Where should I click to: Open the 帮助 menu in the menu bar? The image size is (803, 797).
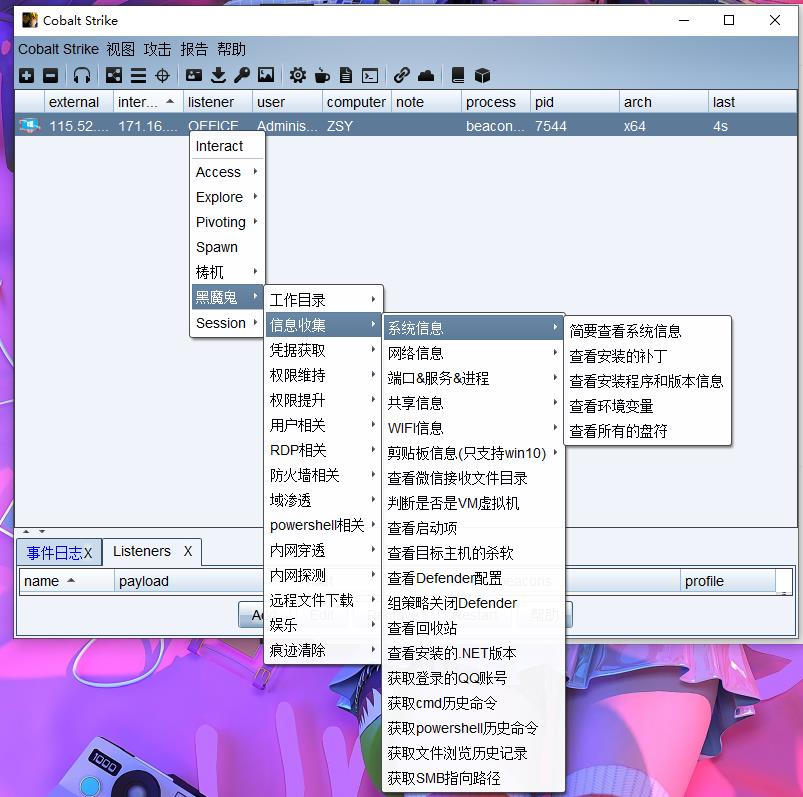pyautogui.click(x=231, y=49)
